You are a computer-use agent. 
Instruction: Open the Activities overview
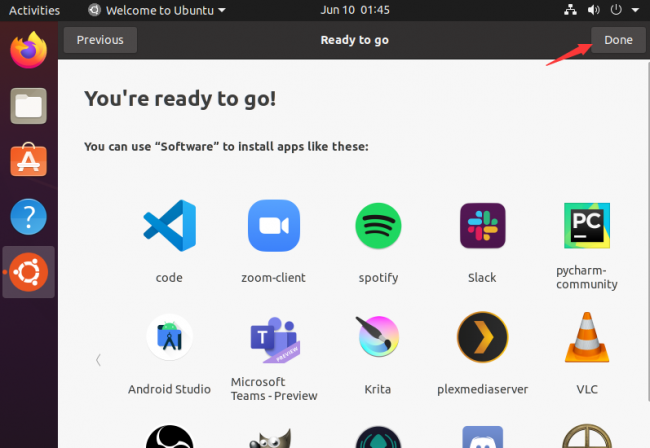coord(34,10)
